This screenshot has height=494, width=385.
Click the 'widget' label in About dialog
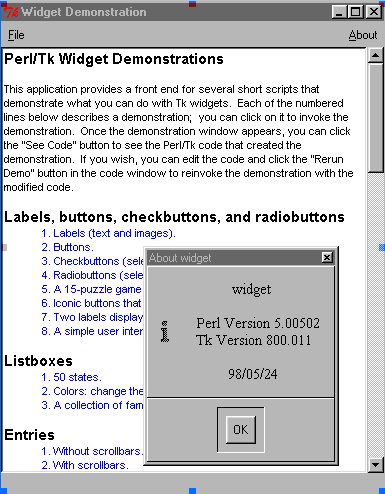pos(252,289)
